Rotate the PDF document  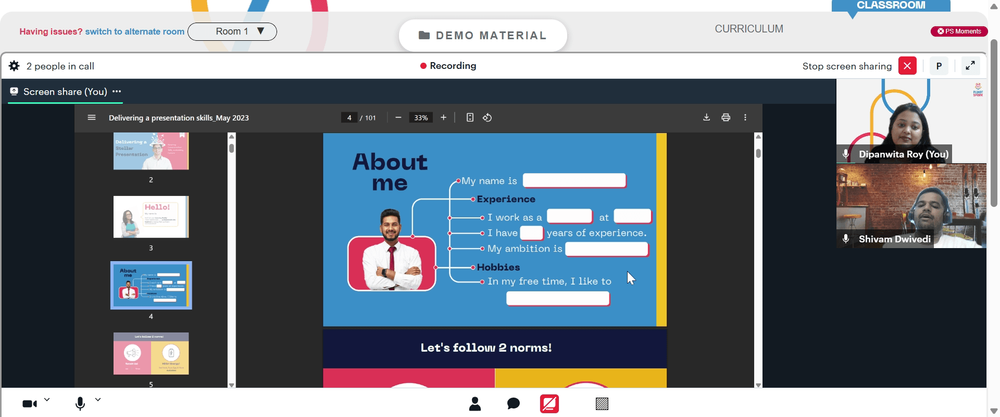tap(487, 117)
